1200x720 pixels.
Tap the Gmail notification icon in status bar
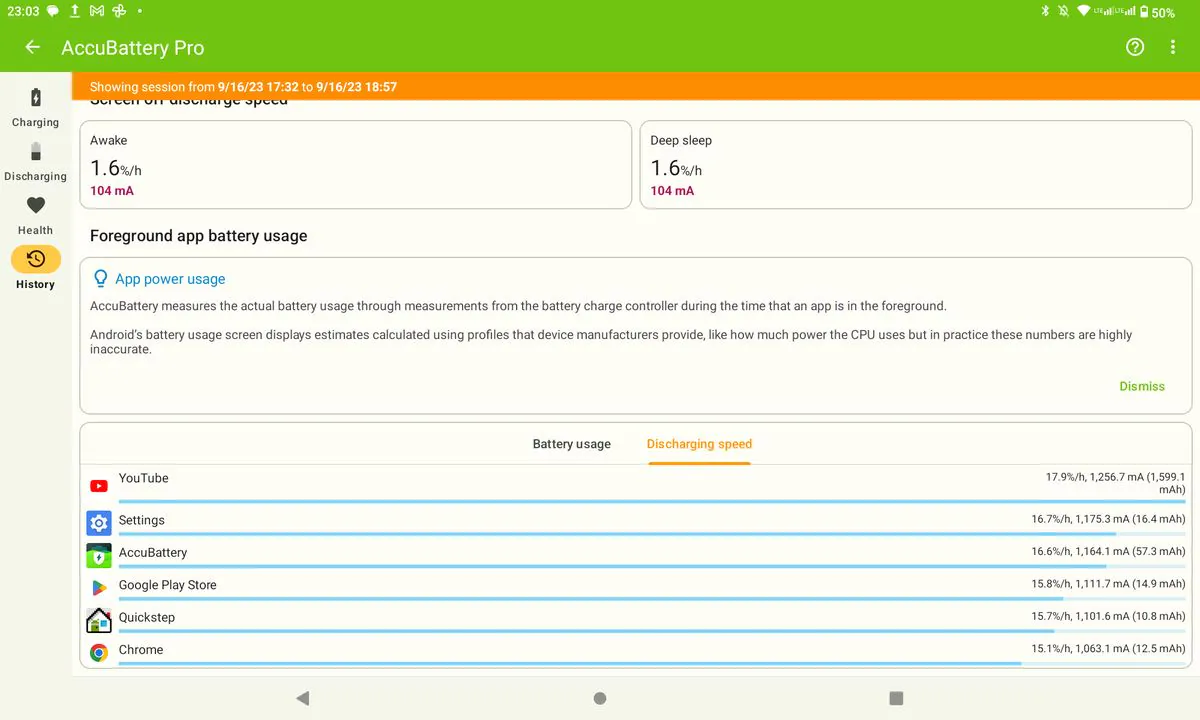pos(97,11)
